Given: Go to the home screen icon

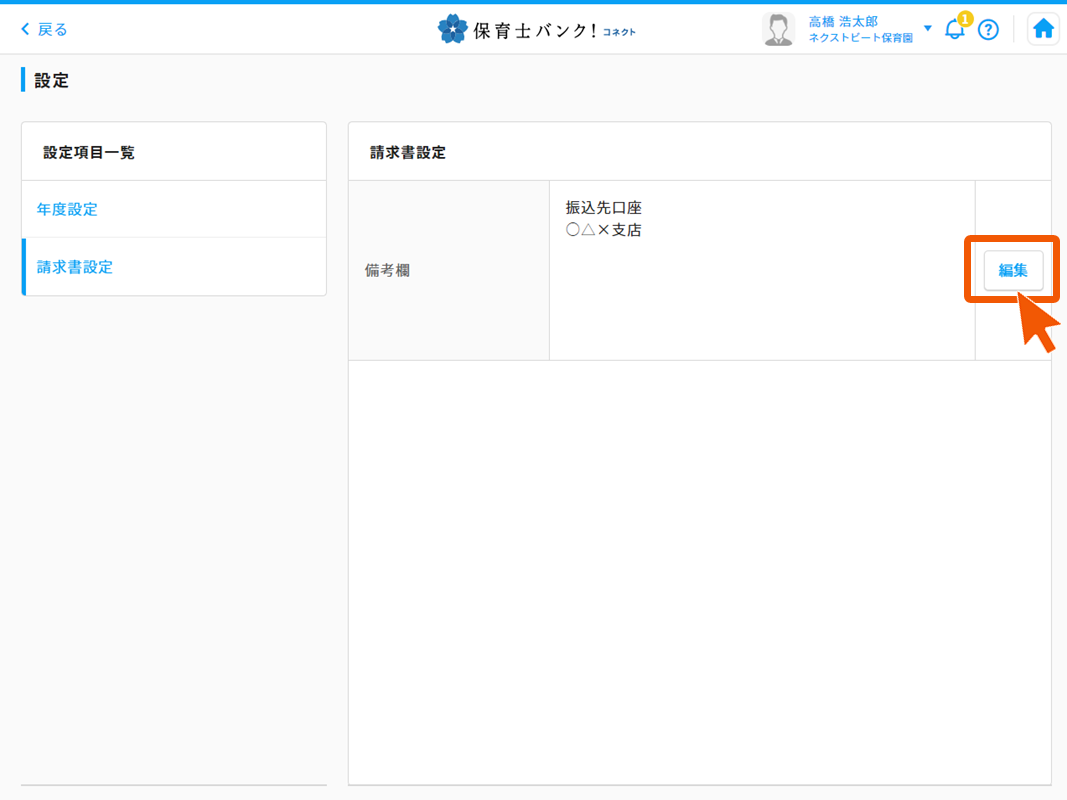Looking at the screenshot, I should [1043, 28].
